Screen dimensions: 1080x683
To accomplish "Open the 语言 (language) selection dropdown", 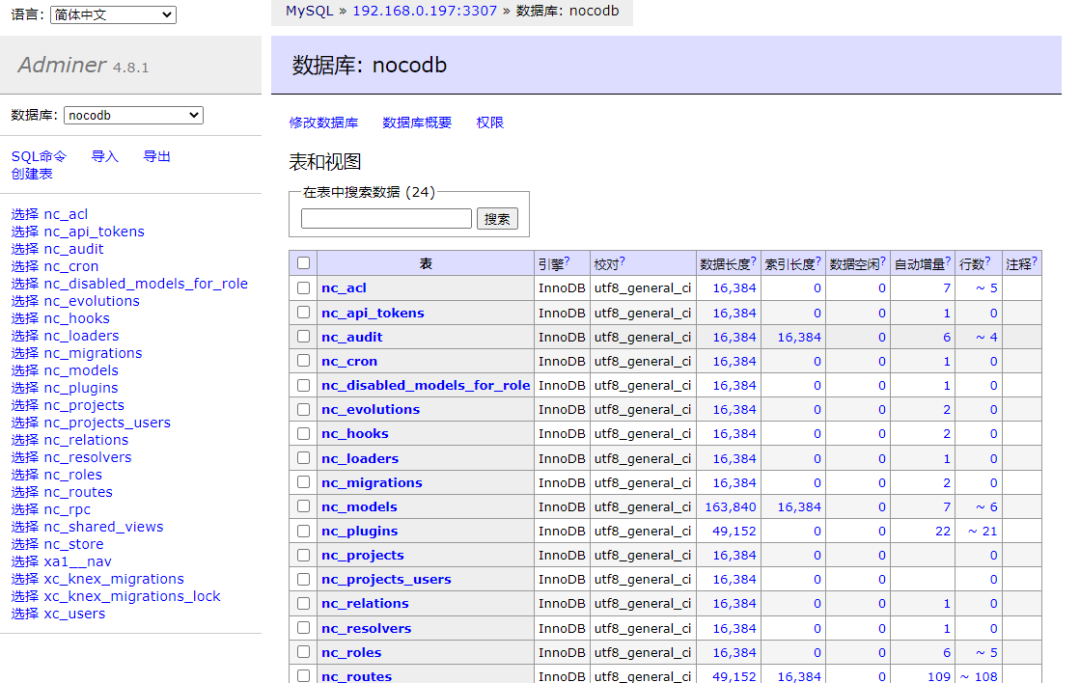I will coord(112,14).
